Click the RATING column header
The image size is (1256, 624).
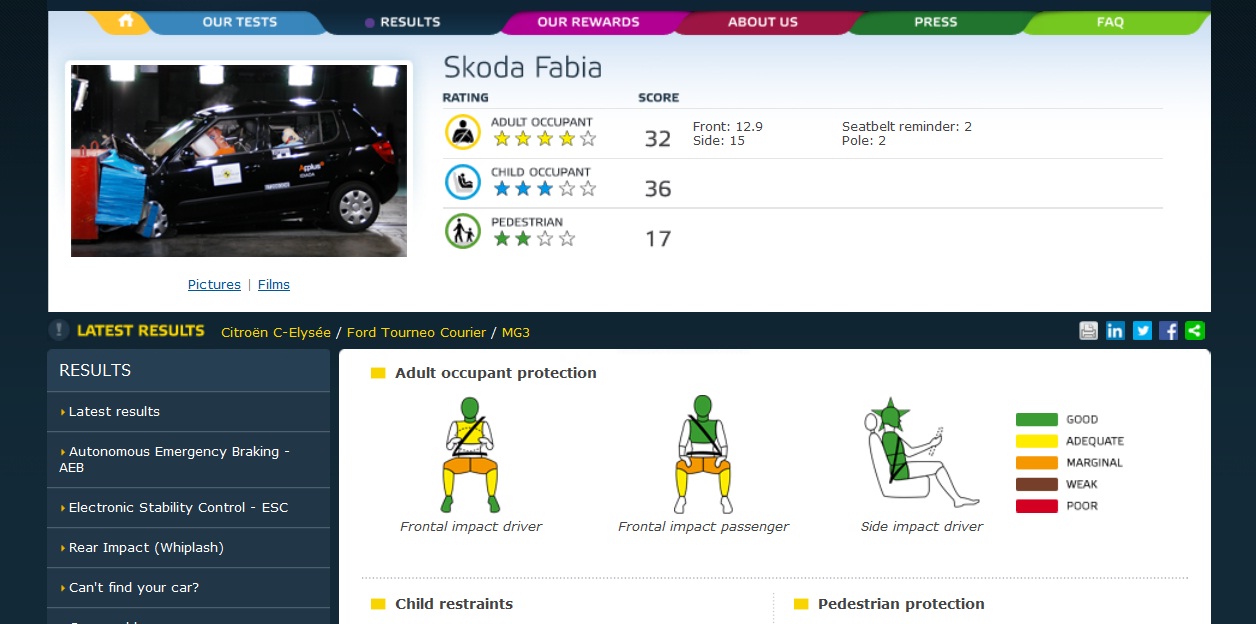(x=466, y=98)
